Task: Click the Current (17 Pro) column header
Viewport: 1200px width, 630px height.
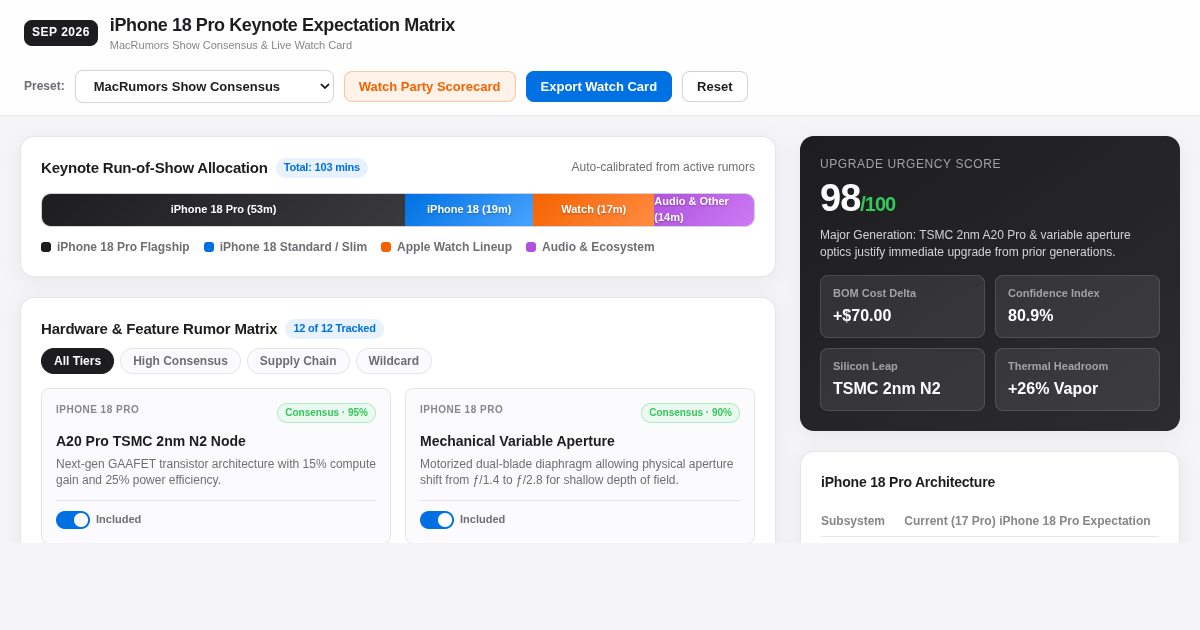Action: click(950, 521)
